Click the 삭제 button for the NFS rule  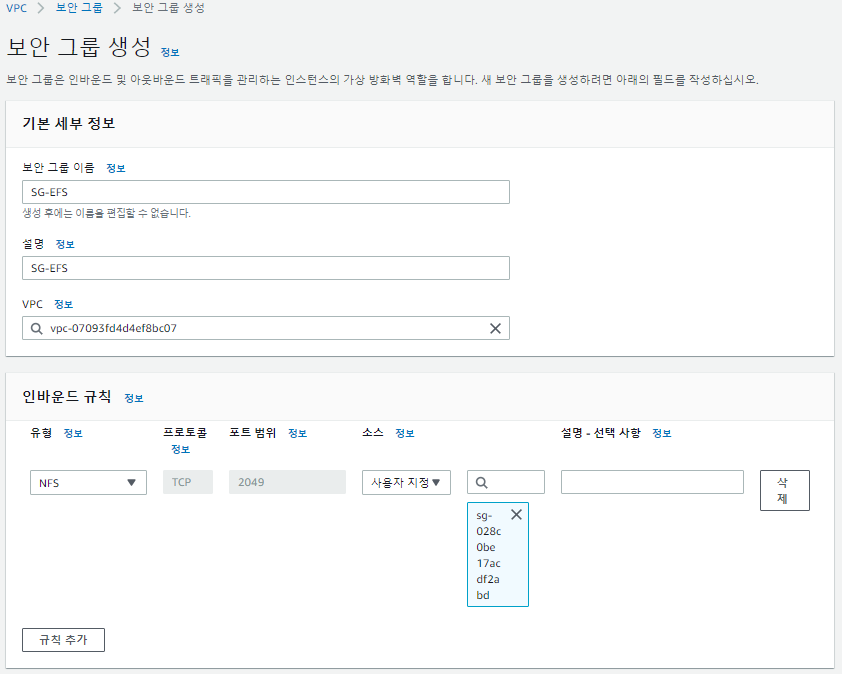click(x=785, y=490)
